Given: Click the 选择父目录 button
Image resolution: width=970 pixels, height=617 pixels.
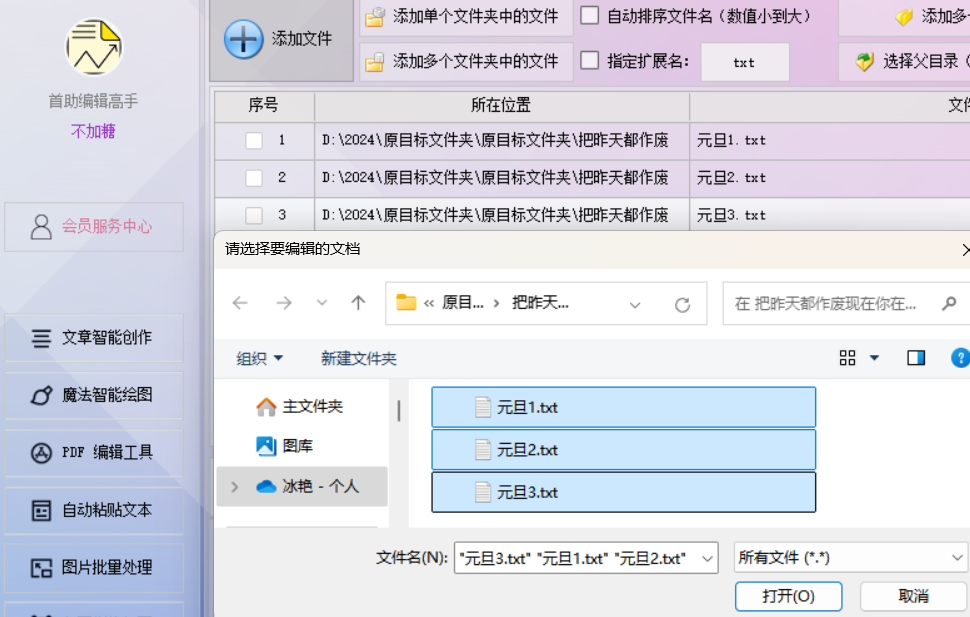Looking at the screenshot, I should 904,62.
